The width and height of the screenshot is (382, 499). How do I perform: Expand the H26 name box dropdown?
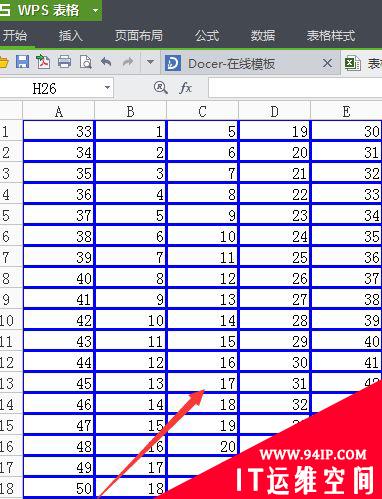point(107,88)
